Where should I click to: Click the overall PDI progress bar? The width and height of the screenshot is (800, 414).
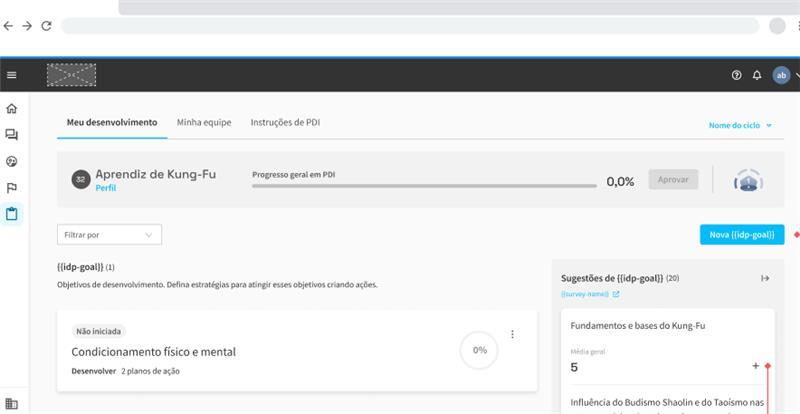[424, 187]
